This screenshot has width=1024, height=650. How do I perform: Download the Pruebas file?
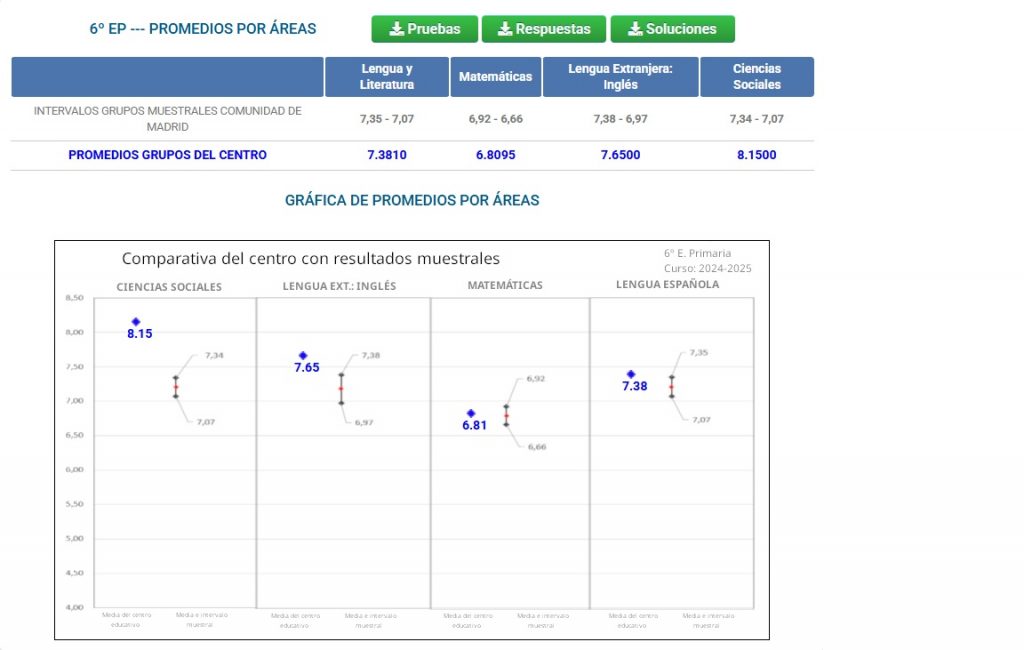click(x=424, y=29)
